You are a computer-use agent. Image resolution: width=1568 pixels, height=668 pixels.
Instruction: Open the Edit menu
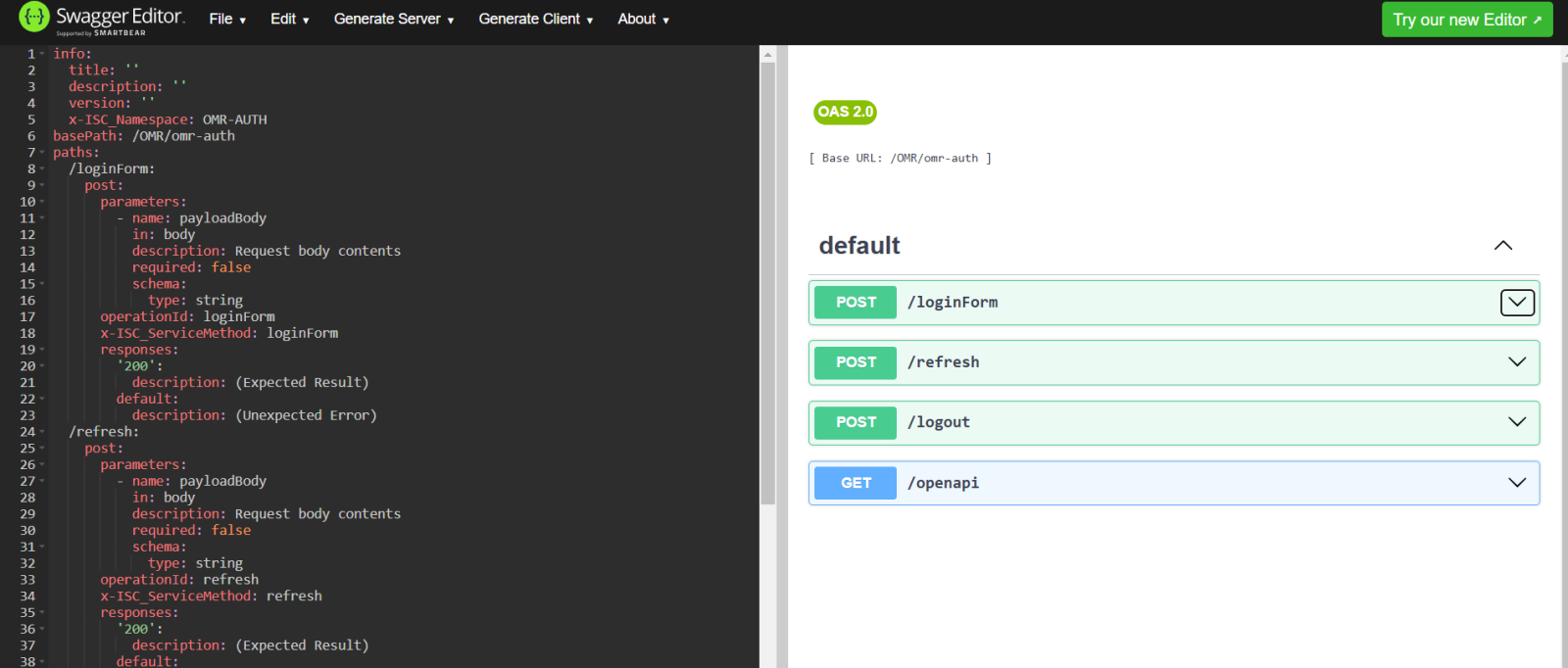[x=289, y=19]
